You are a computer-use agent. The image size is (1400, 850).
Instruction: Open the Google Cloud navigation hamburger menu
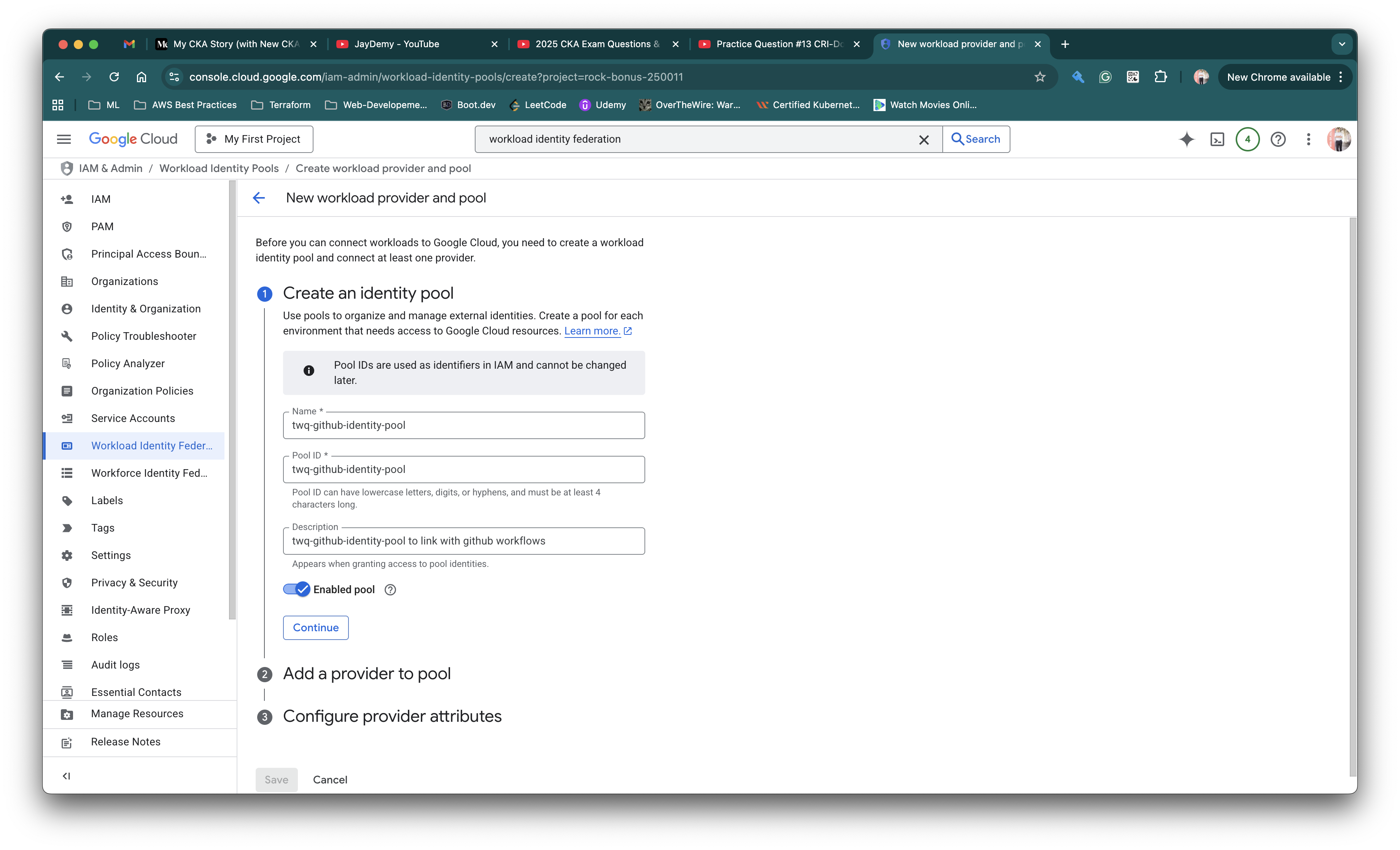pyautogui.click(x=64, y=139)
